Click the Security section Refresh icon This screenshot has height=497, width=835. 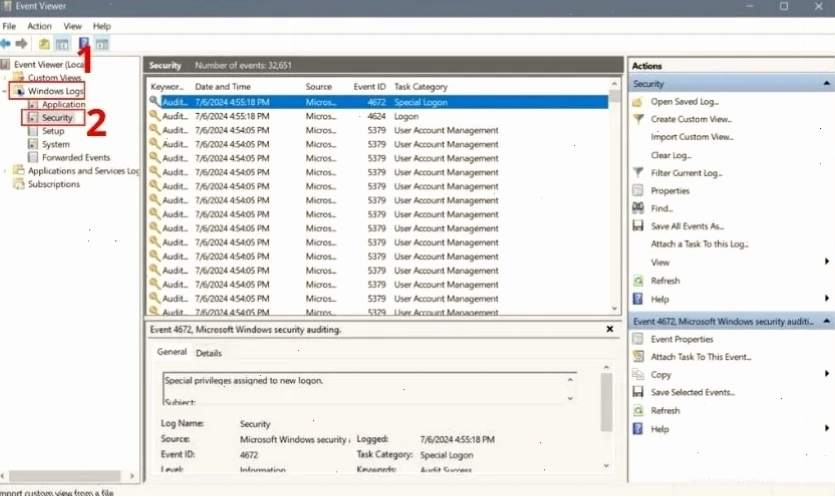638,281
